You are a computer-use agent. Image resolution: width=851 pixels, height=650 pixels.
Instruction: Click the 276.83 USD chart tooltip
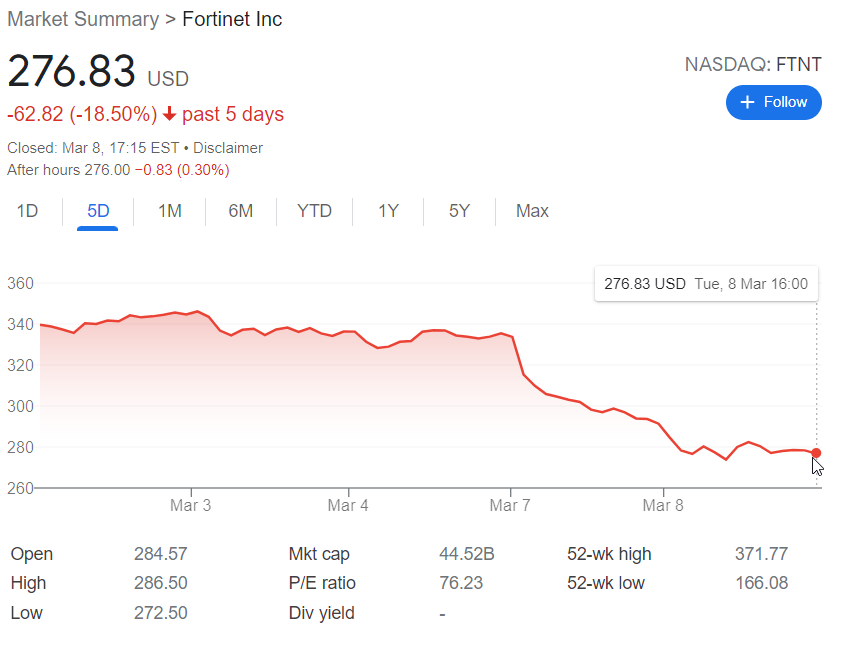click(705, 284)
